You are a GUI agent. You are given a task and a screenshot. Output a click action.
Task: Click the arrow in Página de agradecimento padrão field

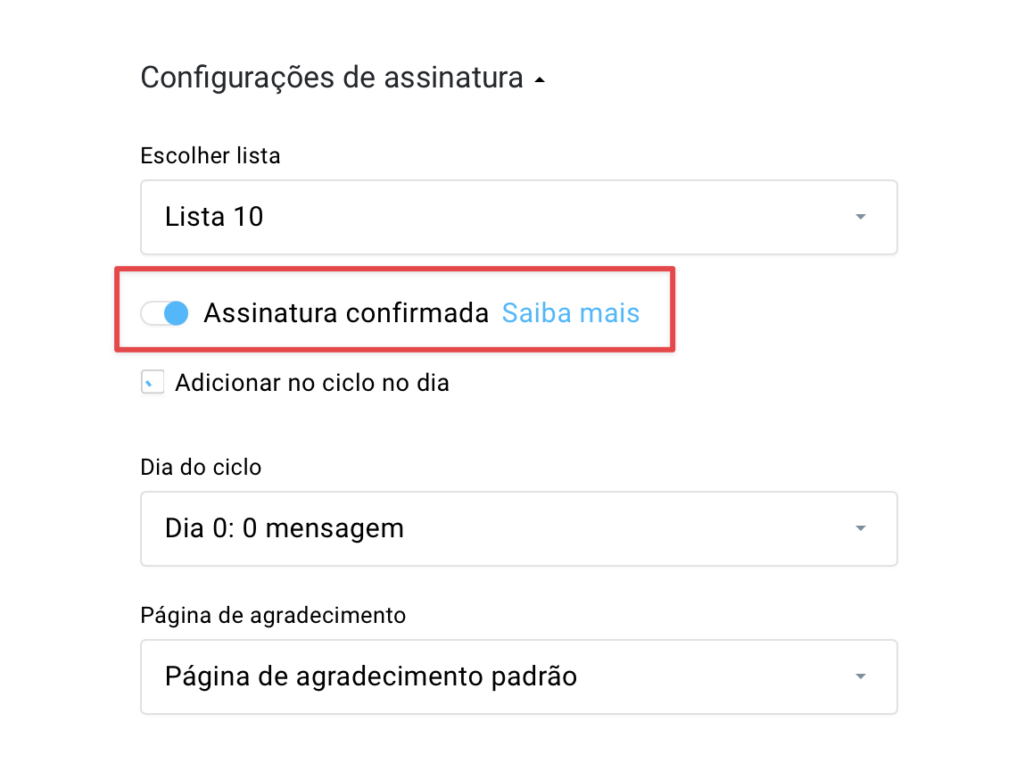[x=861, y=677]
